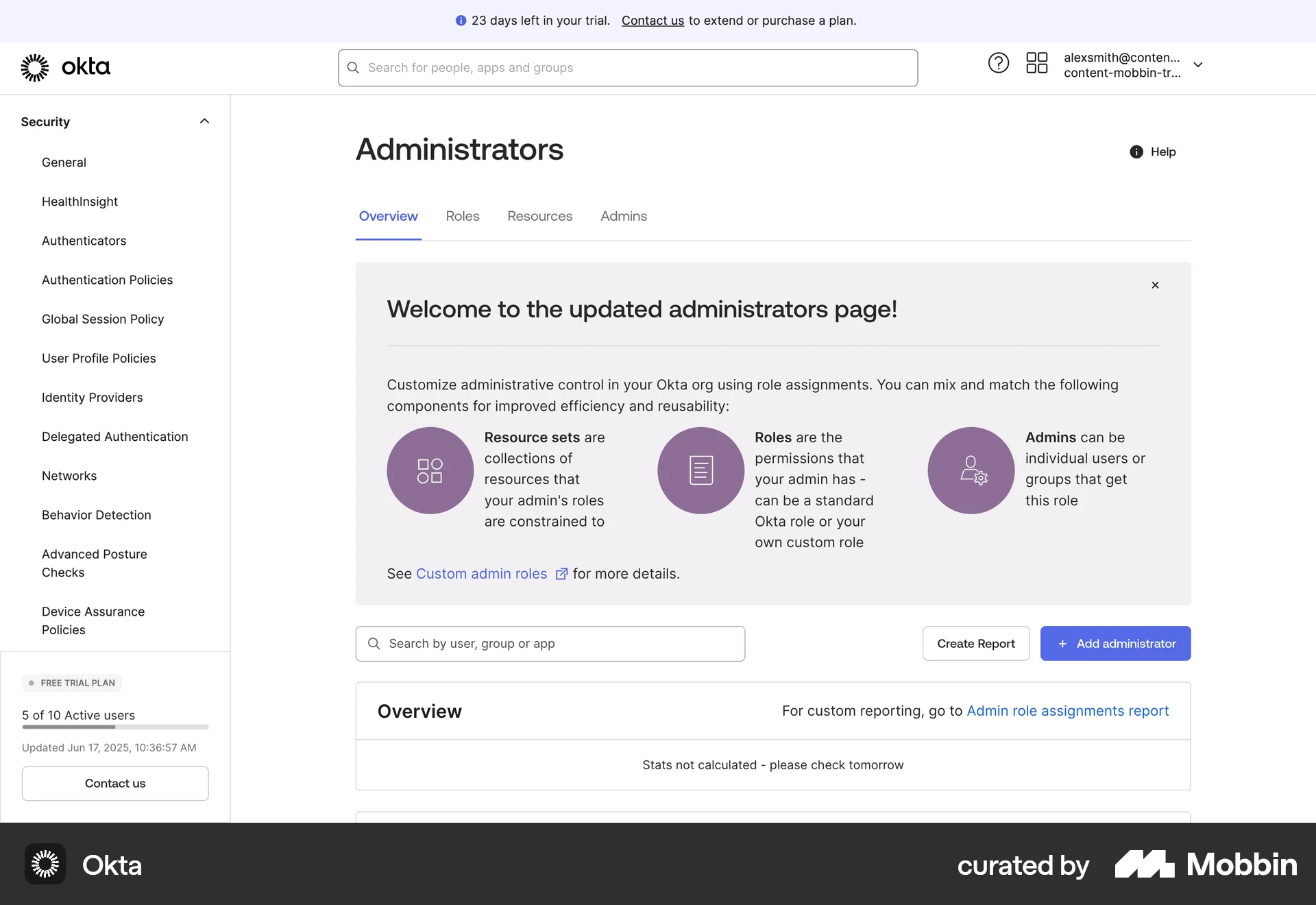Click the Active users progress bar
1316x905 pixels.
[114, 727]
